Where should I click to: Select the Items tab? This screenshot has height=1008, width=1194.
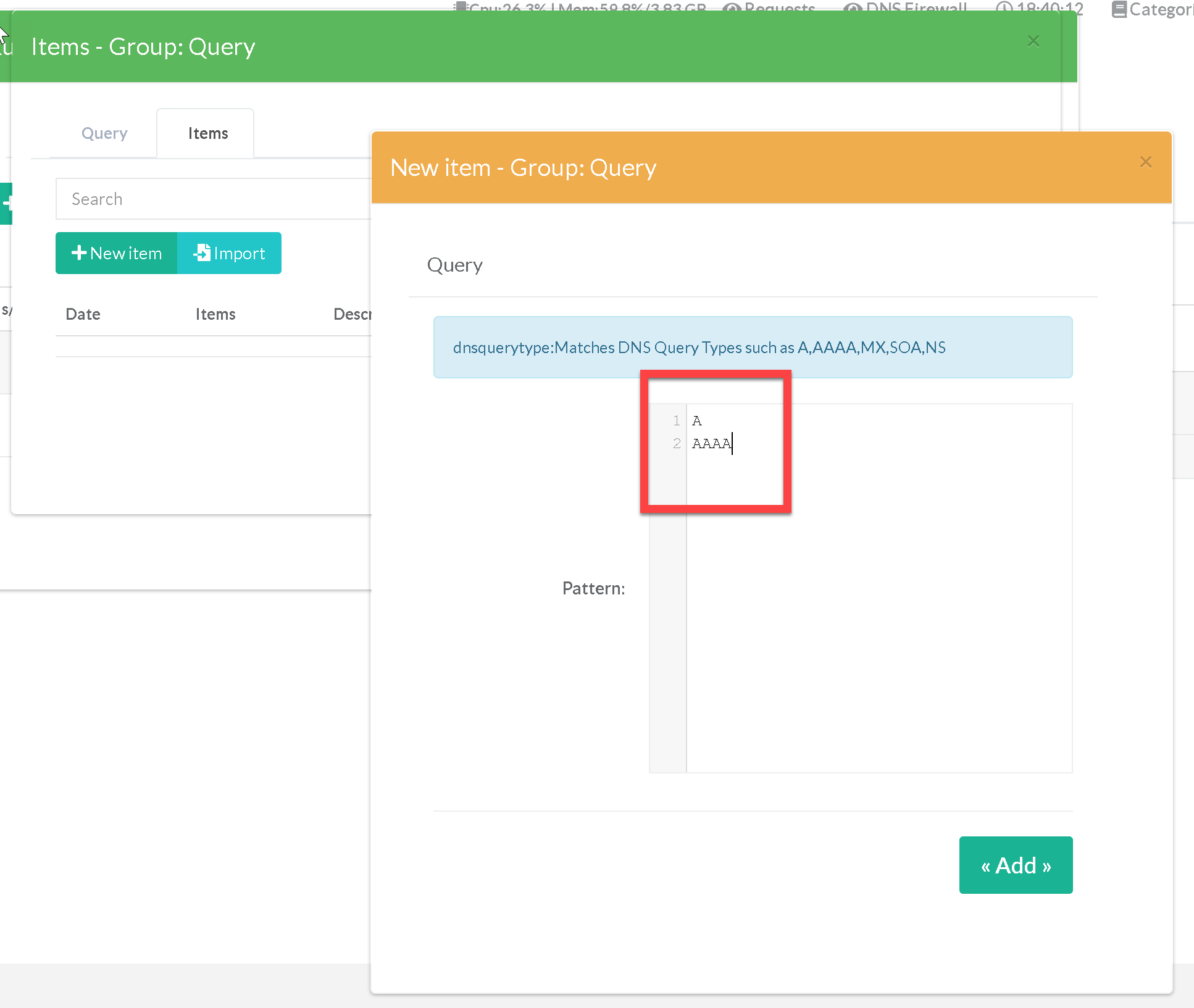click(208, 133)
